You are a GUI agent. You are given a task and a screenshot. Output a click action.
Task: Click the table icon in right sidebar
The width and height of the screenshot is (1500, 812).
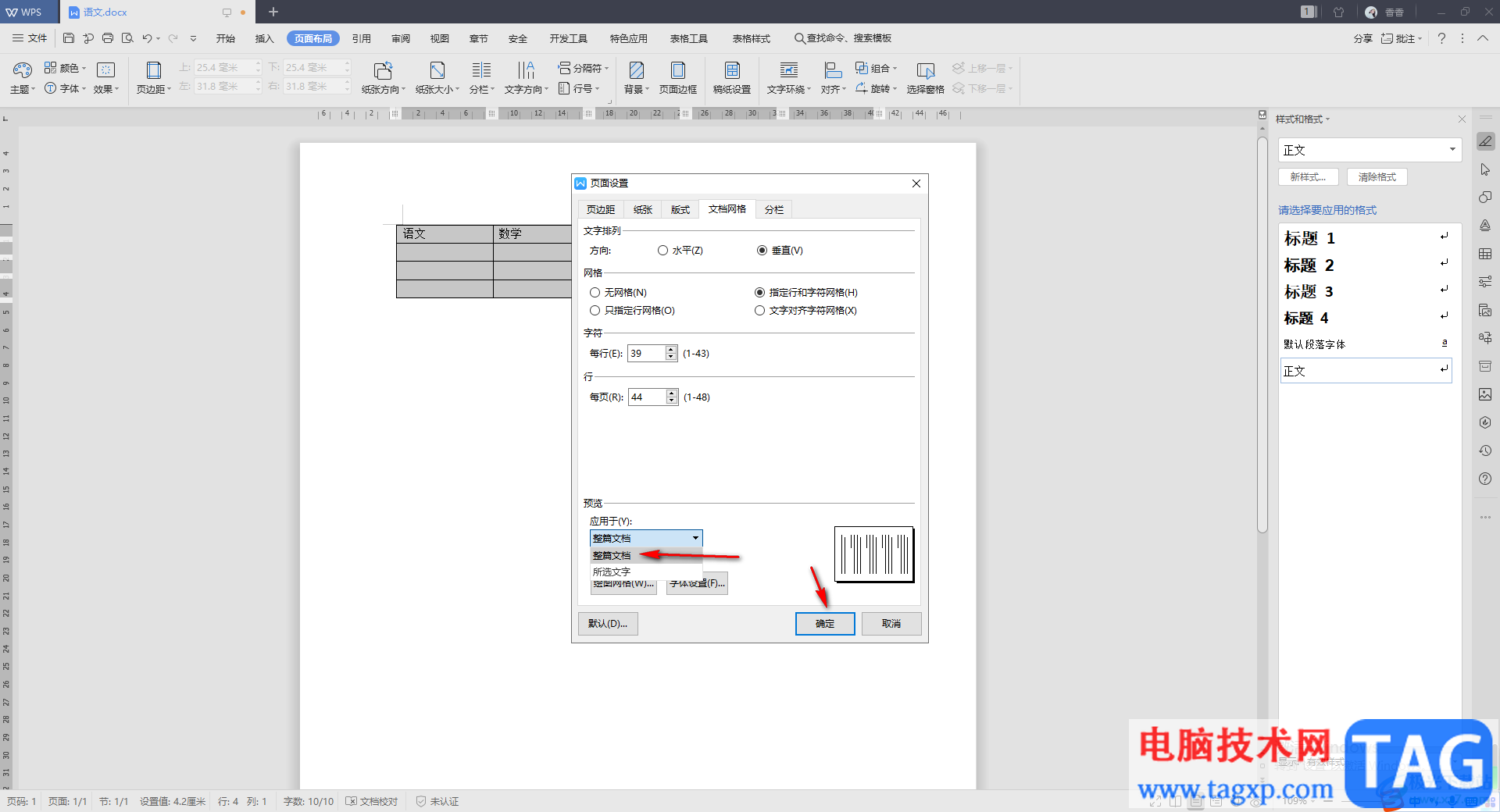[x=1485, y=254]
